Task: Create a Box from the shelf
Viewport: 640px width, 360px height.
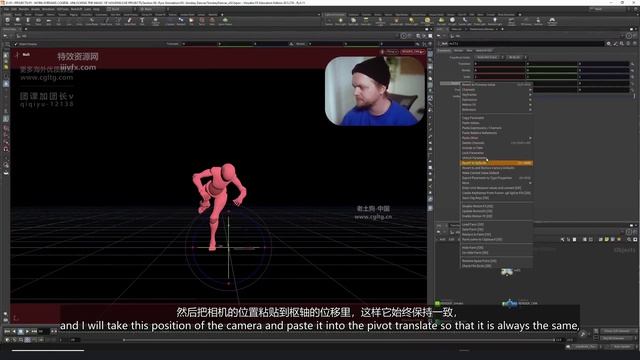Action: click(7, 21)
